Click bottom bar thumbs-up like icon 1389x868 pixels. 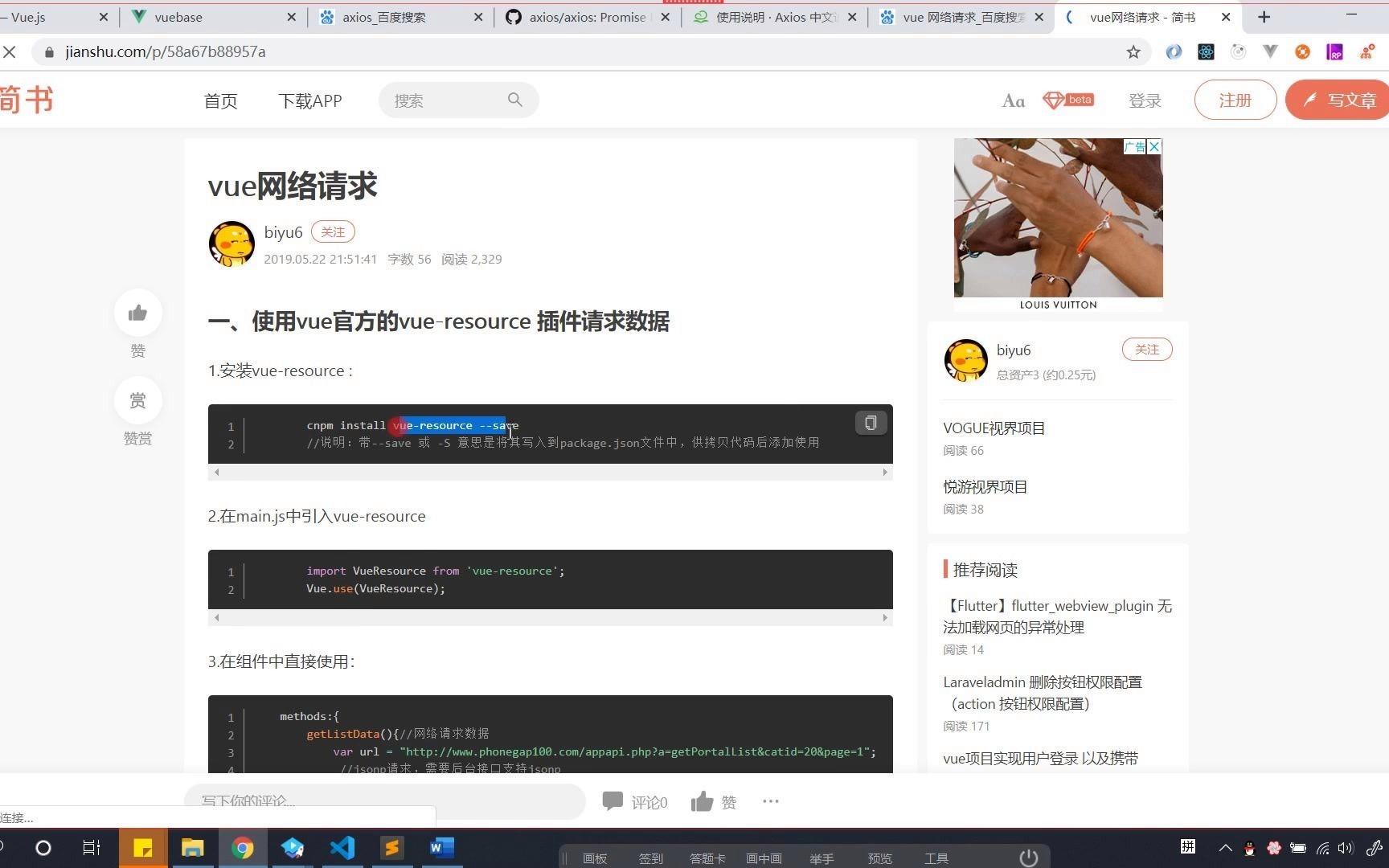point(702,800)
